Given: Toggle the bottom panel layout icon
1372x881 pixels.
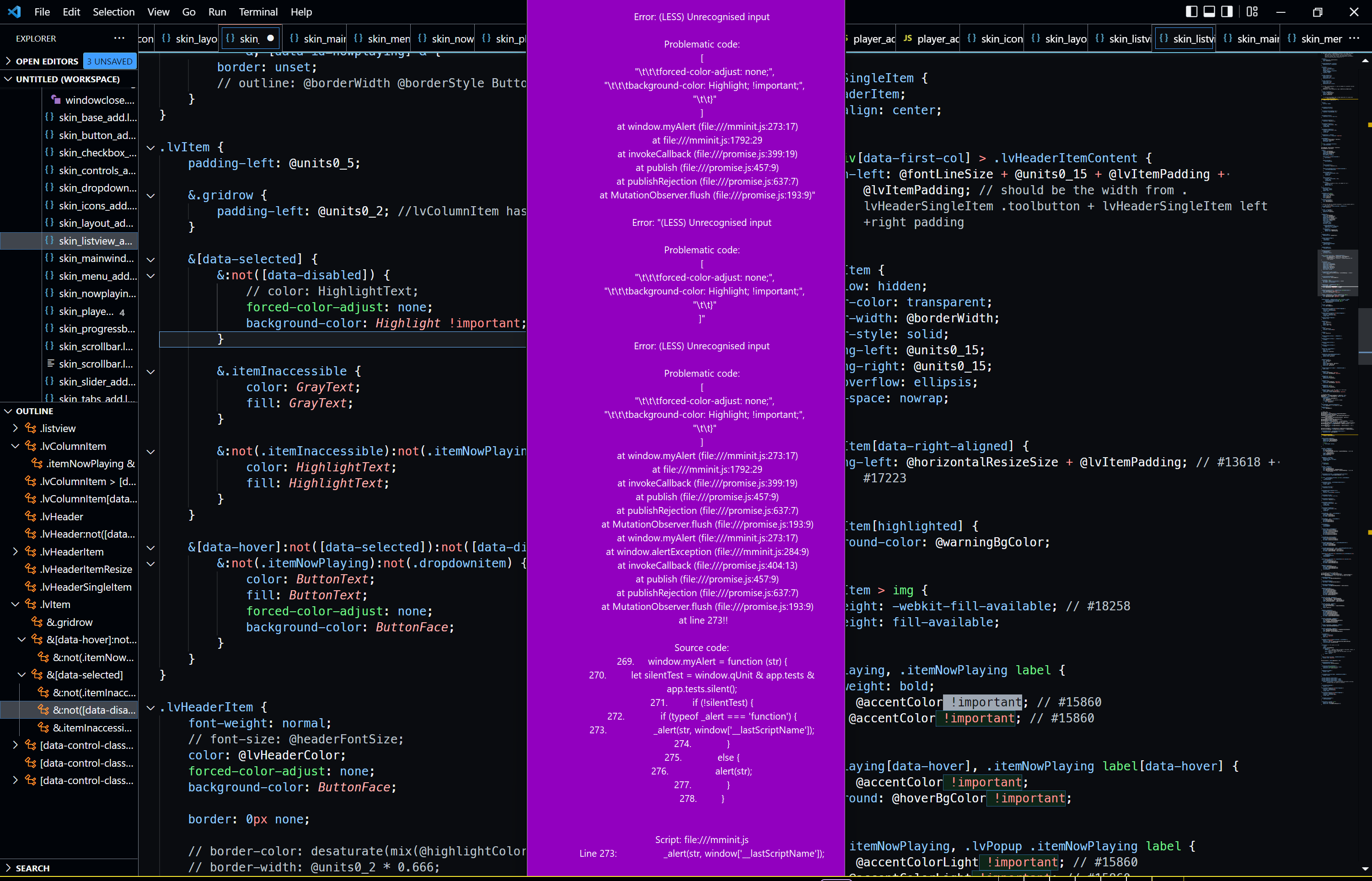Looking at the screenshot, I should [x=1209, y=11].
